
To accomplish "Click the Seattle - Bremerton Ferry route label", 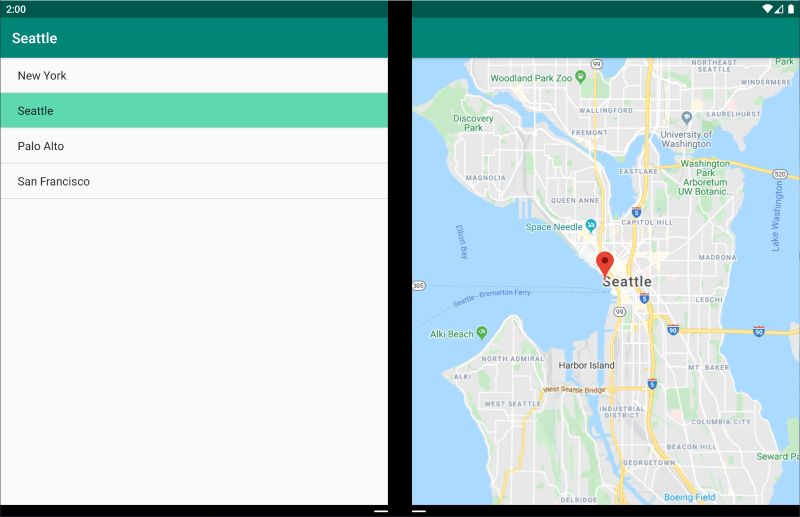I will (x=491, y=297).
